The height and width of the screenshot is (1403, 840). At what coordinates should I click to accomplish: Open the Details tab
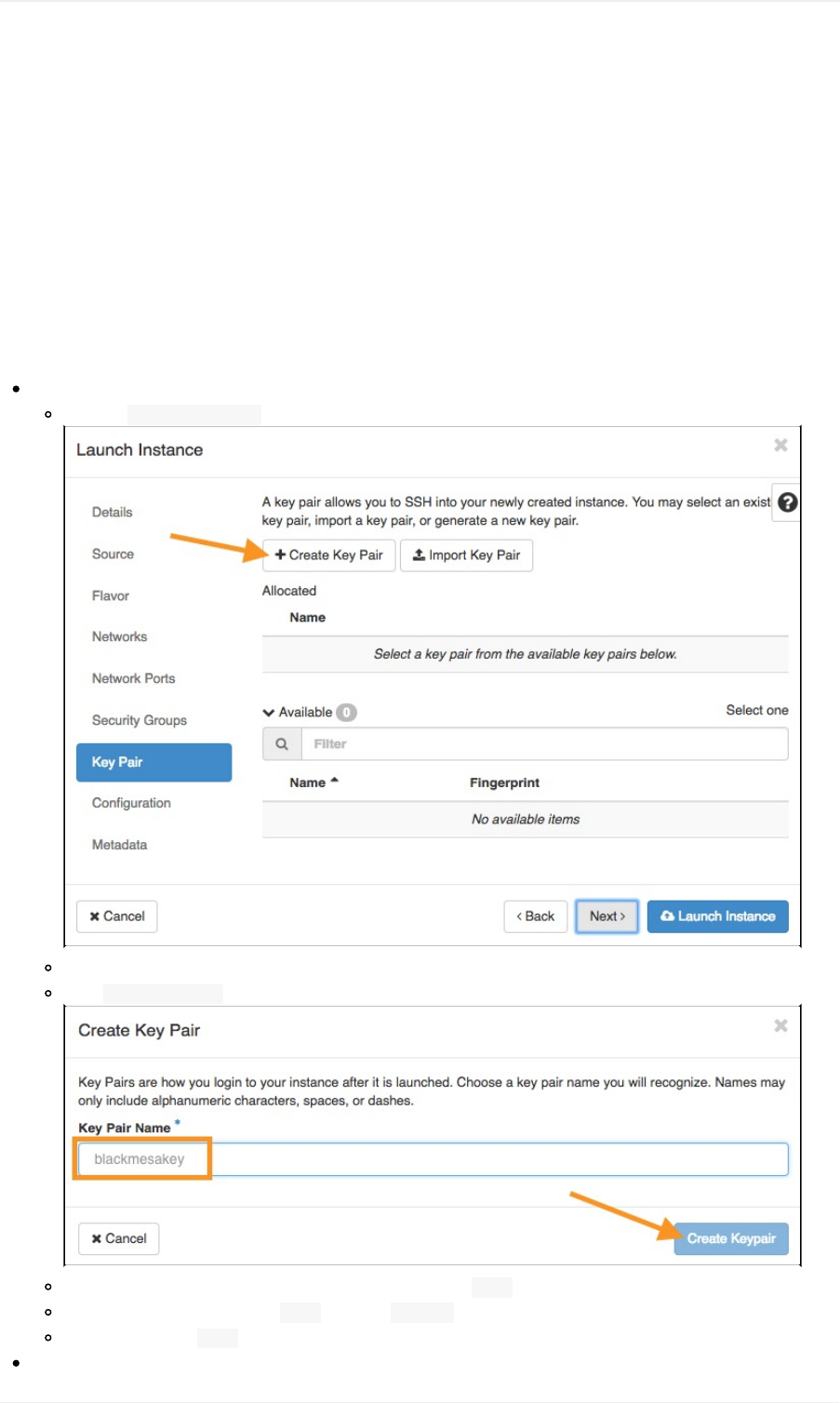click(x=112, y=513)
